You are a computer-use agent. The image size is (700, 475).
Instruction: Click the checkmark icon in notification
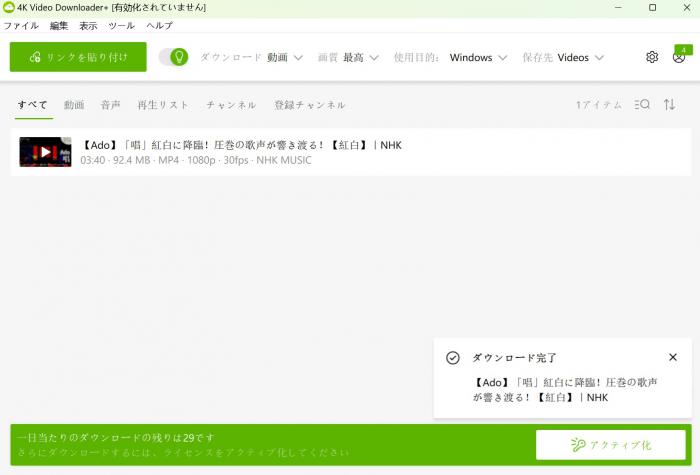click(453, 358)
